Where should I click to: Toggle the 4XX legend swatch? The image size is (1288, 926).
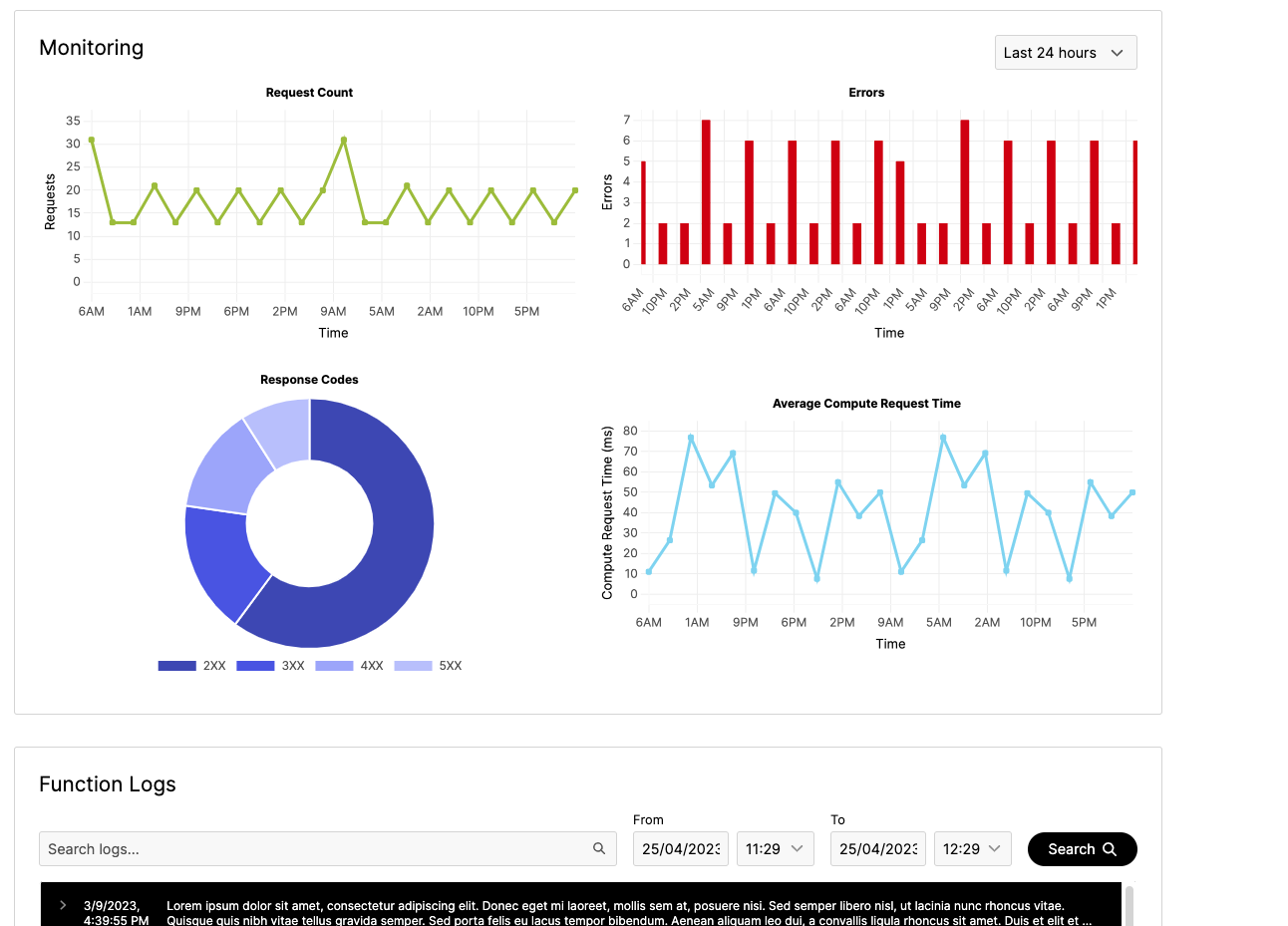[x=334, y=666]
